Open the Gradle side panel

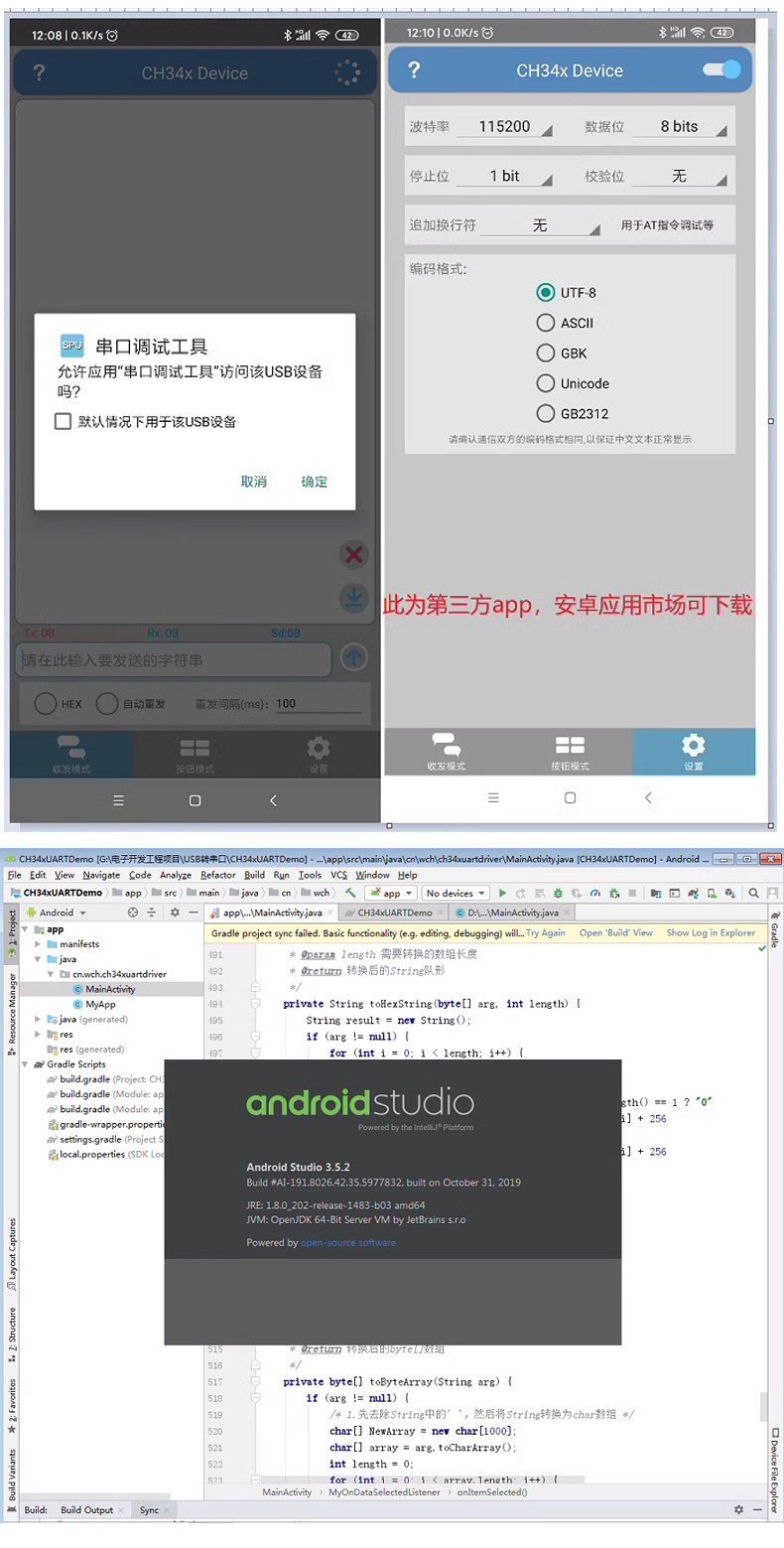[x=774, y=928]
